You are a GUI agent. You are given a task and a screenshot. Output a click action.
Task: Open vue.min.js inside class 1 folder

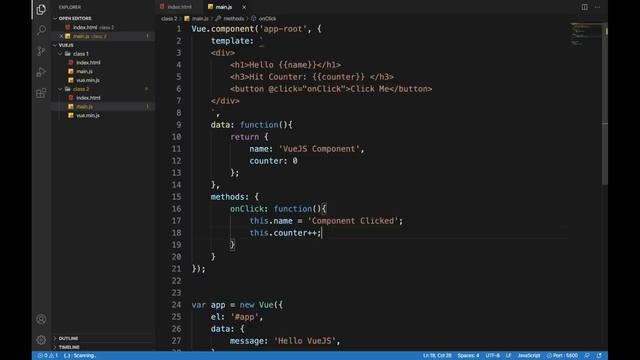pos(87,80)
